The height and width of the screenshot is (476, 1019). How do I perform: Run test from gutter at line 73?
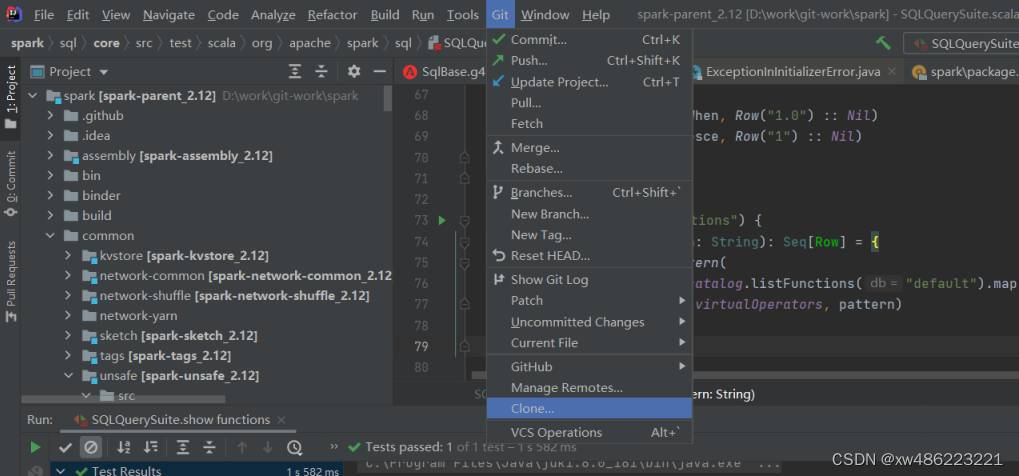441,220
